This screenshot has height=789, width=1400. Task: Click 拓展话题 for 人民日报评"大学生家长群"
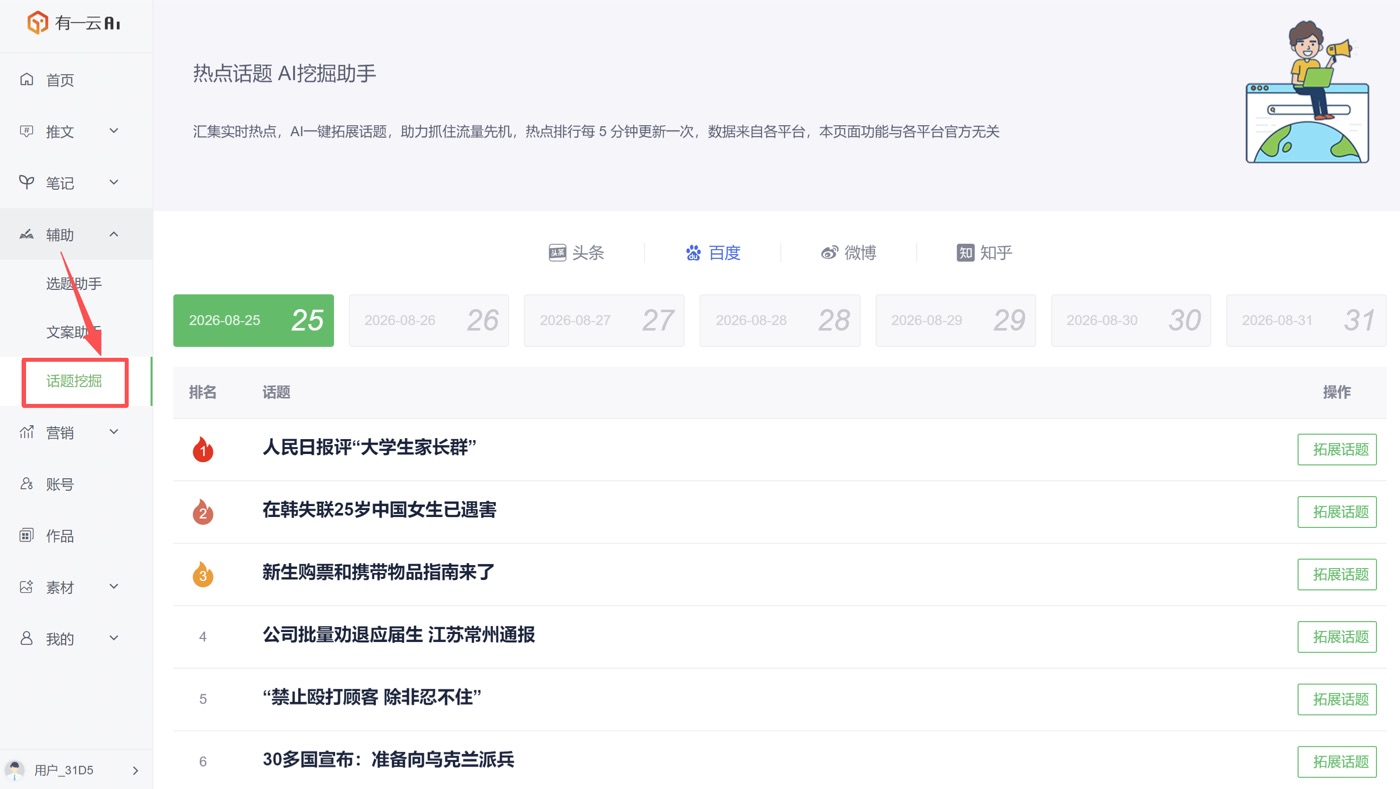[1337, 449]
